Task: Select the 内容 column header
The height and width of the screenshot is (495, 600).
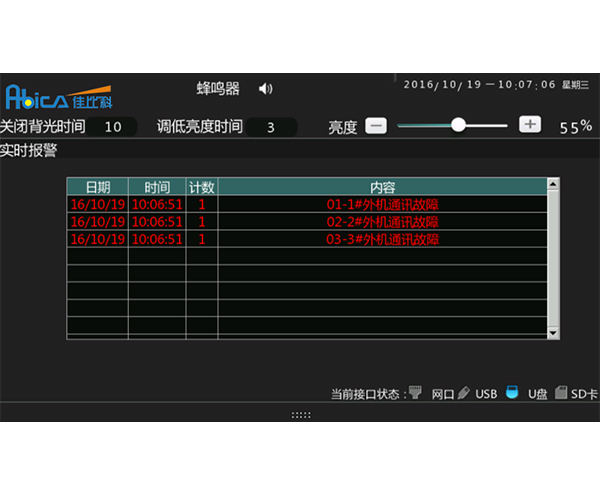Action: (x=383, y=187)
